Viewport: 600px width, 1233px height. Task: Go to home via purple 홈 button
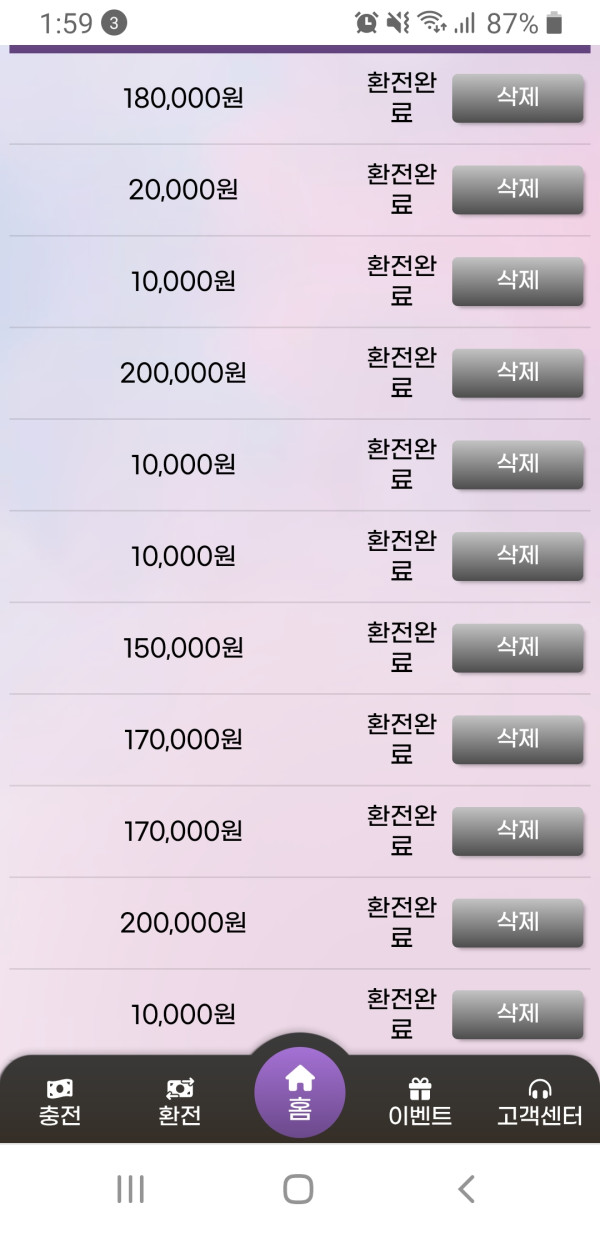pyautogui.click(x=300, y=1092)
